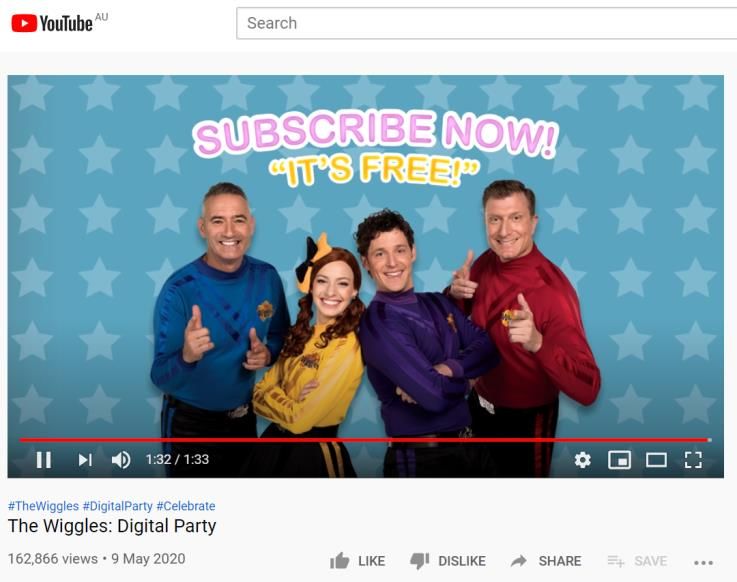Image resolution: width=737 pixels, height=582 pixels.
Task: Open the #Celebrate hashtag link
Action: (186, 506)
